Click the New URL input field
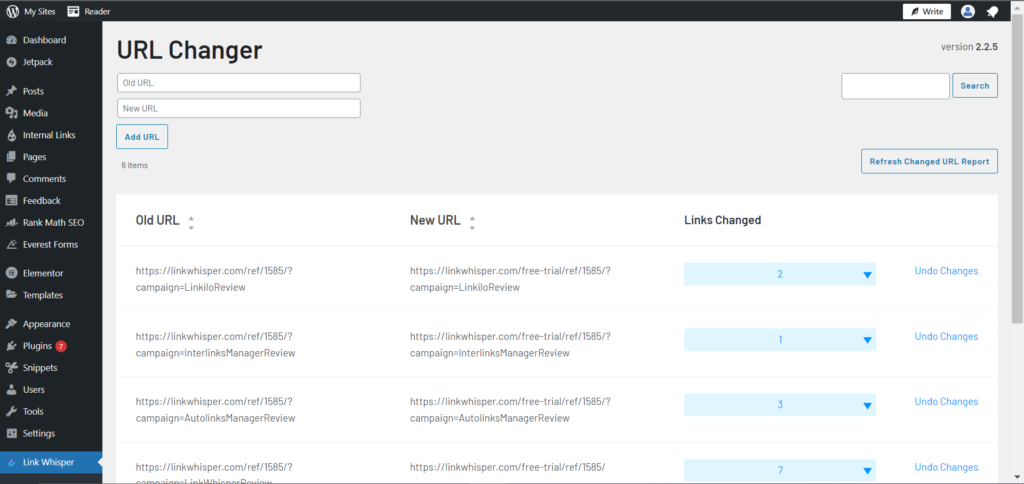 [x=238, y=108]
